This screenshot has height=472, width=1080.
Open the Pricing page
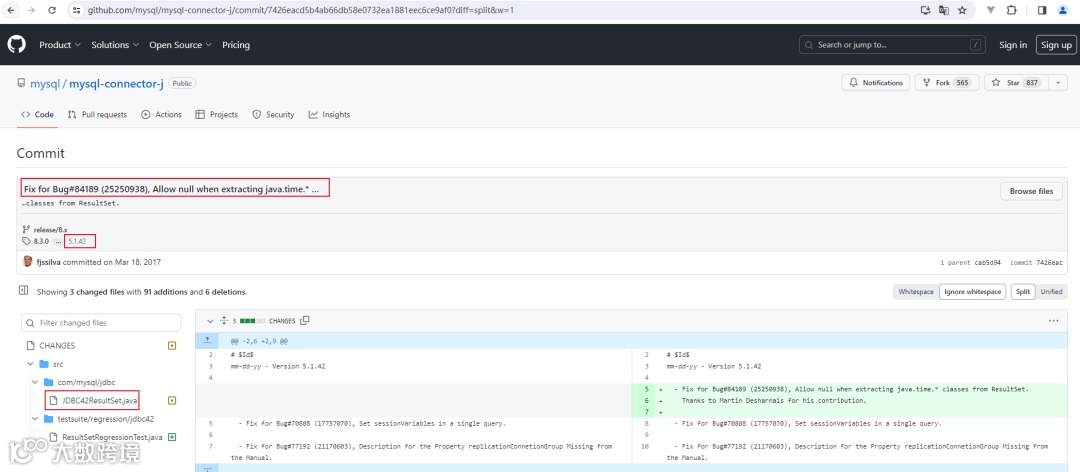pos(236,45)
